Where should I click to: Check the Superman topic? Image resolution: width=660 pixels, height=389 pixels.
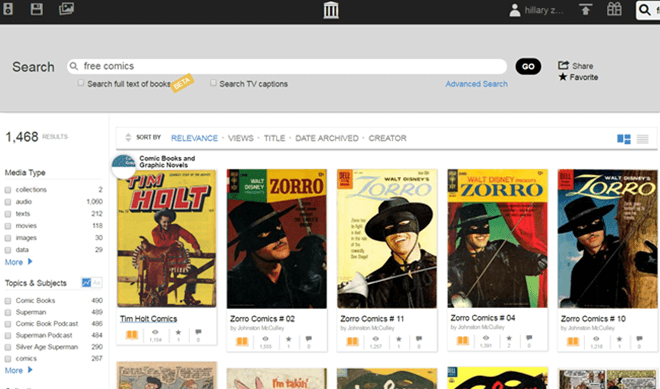pos(8,312)
